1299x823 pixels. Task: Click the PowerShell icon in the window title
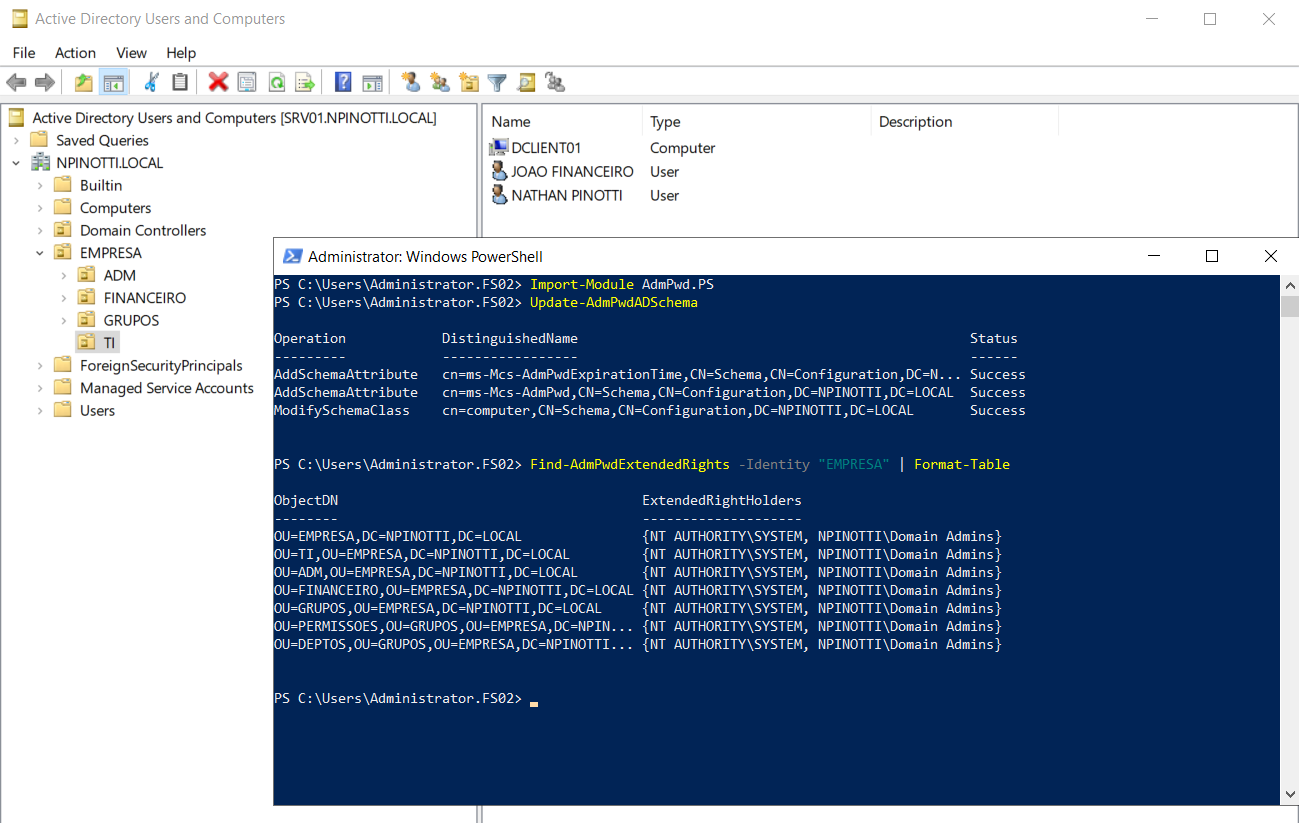coord(292,257)
